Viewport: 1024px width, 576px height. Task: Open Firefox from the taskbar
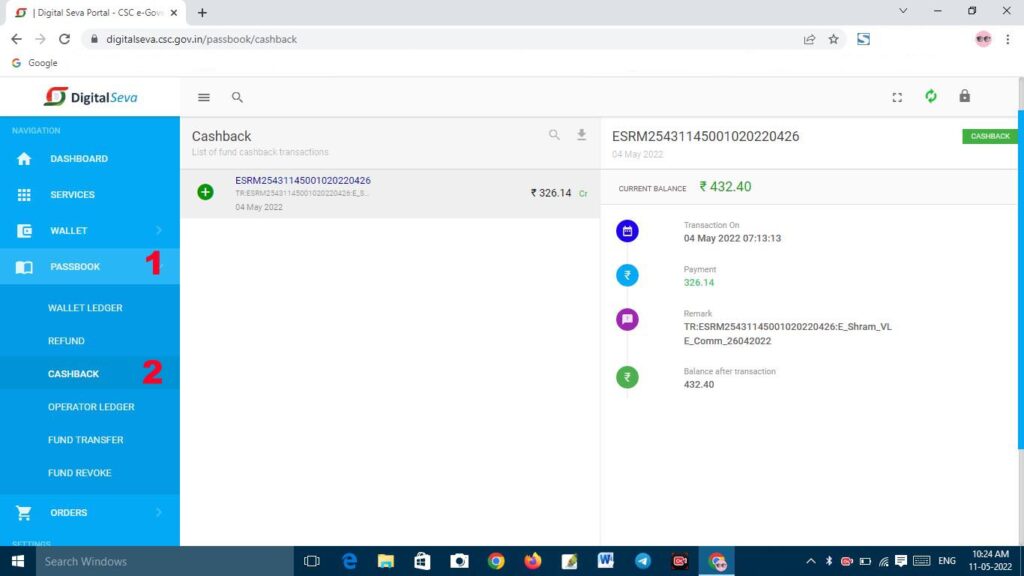(533, 561)
